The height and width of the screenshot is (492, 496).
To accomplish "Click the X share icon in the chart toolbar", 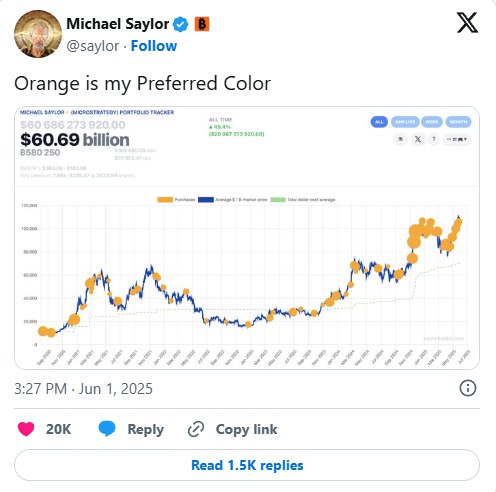I will (417, 139).
